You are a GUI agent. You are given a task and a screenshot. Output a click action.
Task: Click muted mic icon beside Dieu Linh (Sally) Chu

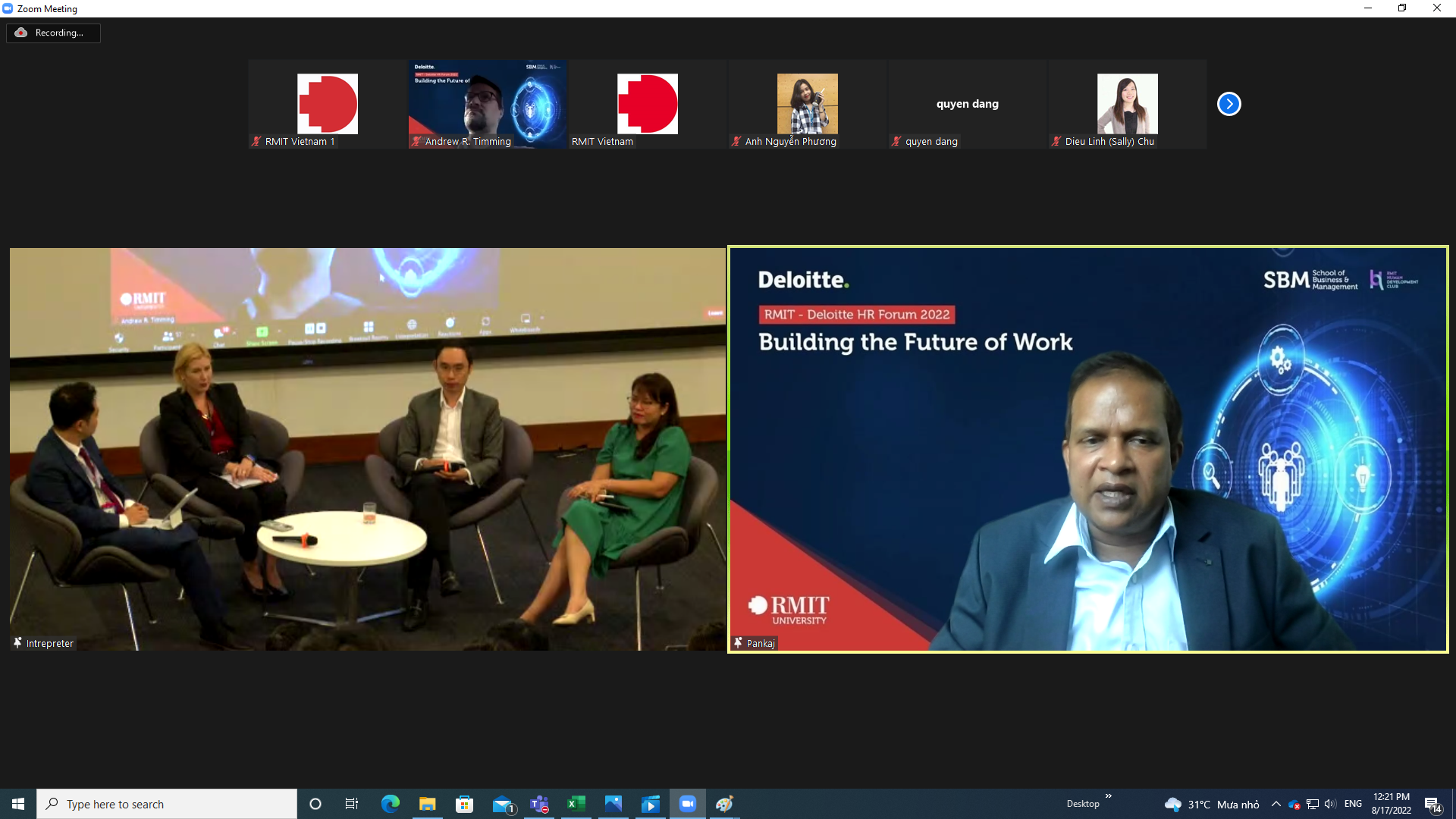(1056, 141)
